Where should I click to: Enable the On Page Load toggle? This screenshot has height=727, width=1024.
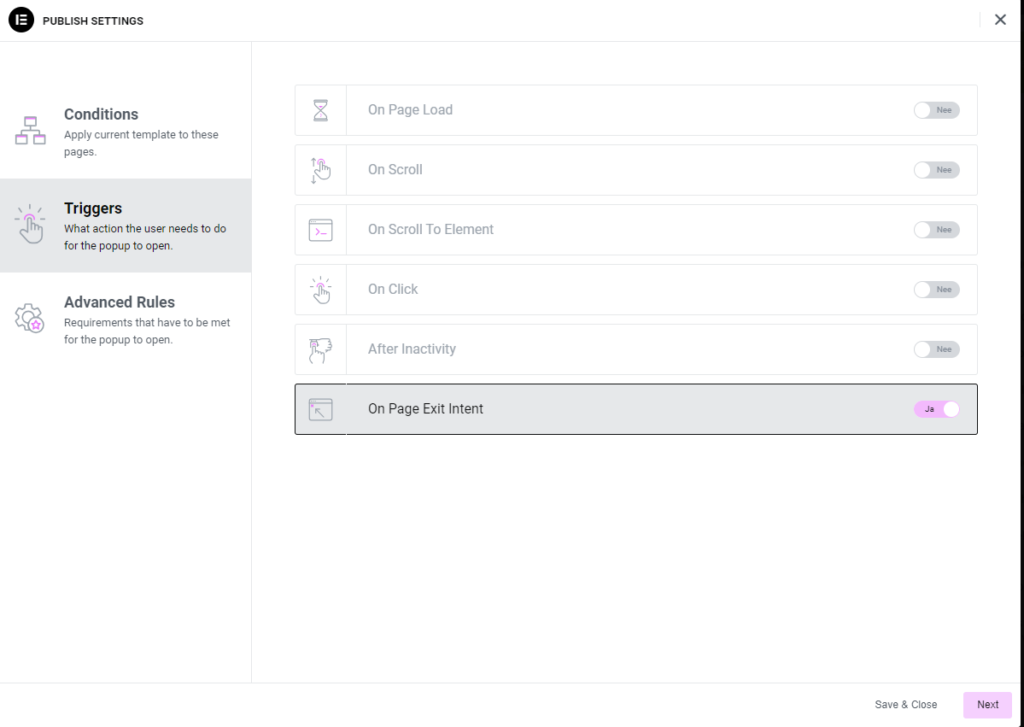(x=936, y=110)
